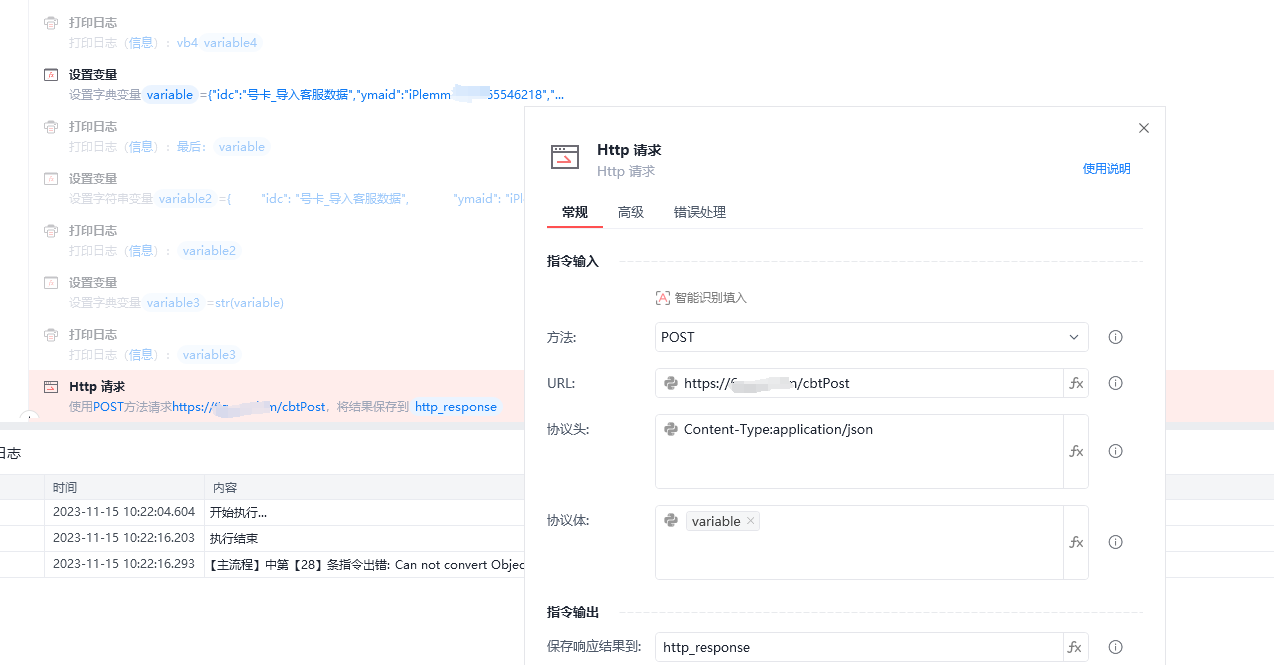Click the info icon beside URL
Screen dimensions: 1274x665
click(x=1116, y=383)
